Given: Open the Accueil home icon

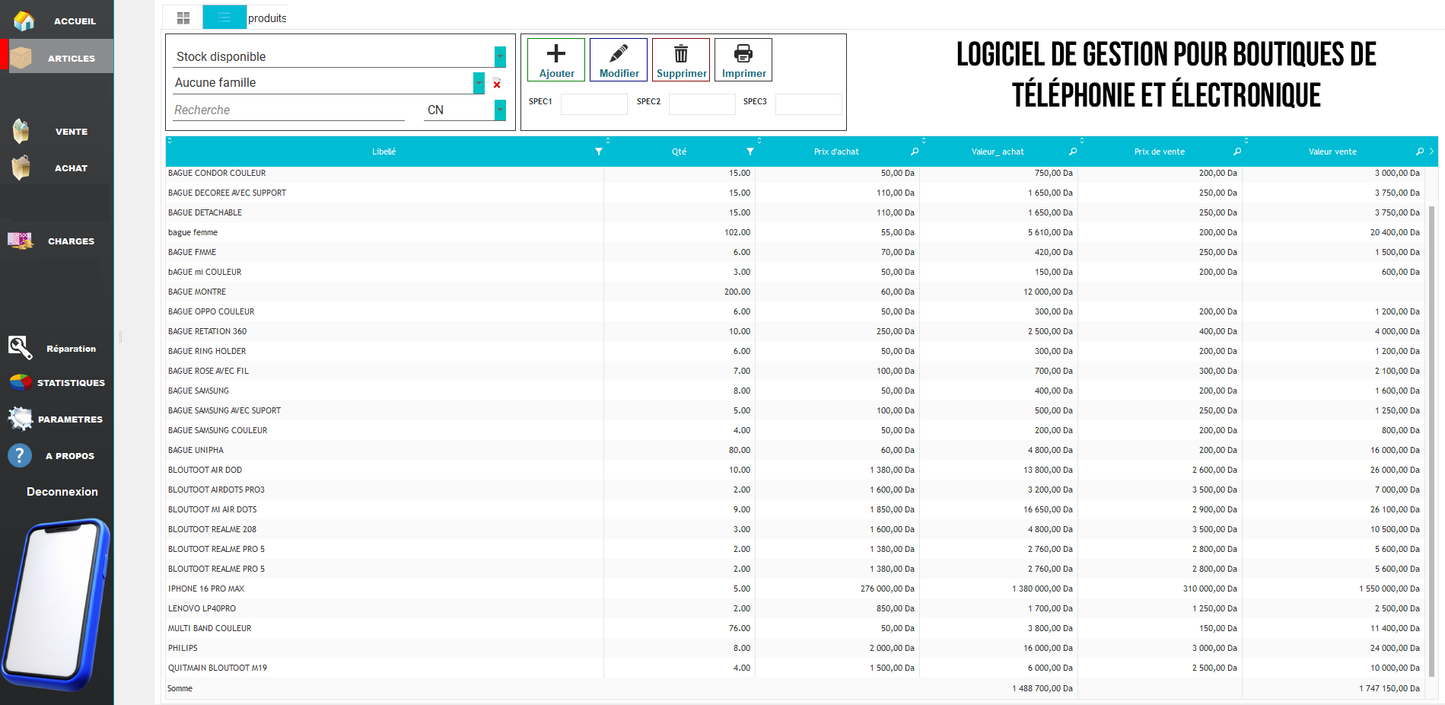Looking at the screenshot, I should click(22, 18).
